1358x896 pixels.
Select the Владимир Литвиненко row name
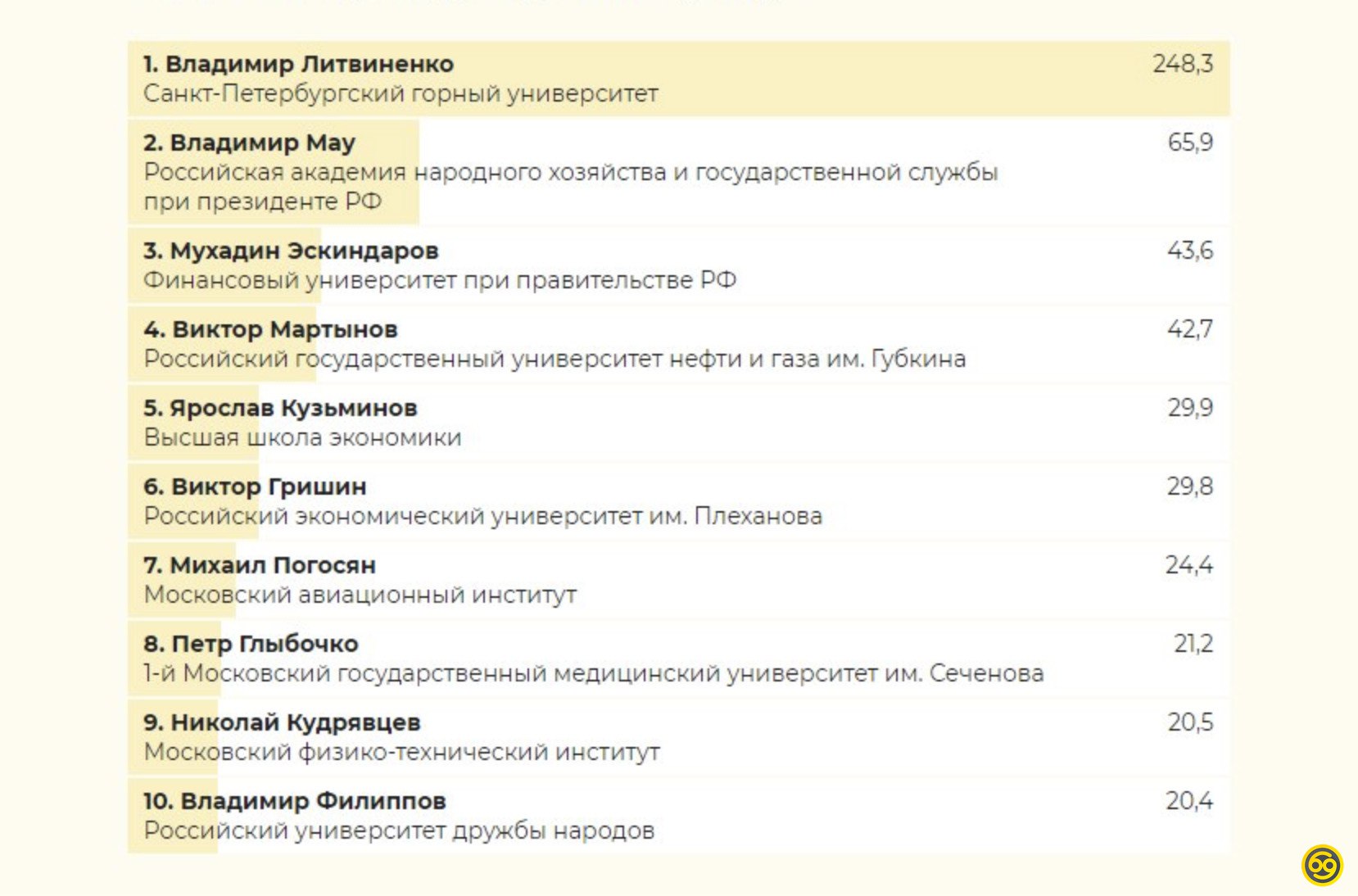[x=298, y=64]
